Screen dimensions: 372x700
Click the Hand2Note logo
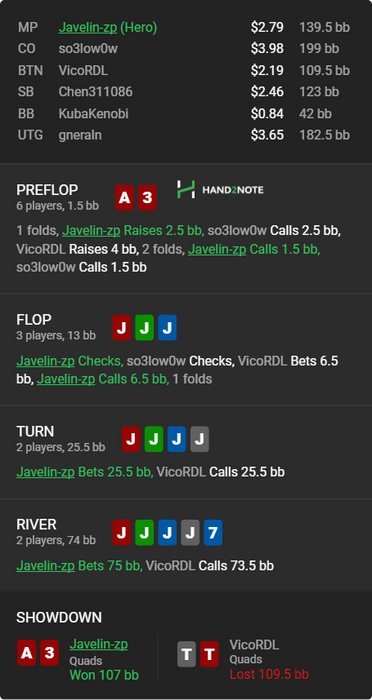pyautogui.click(x=220, y=190)
